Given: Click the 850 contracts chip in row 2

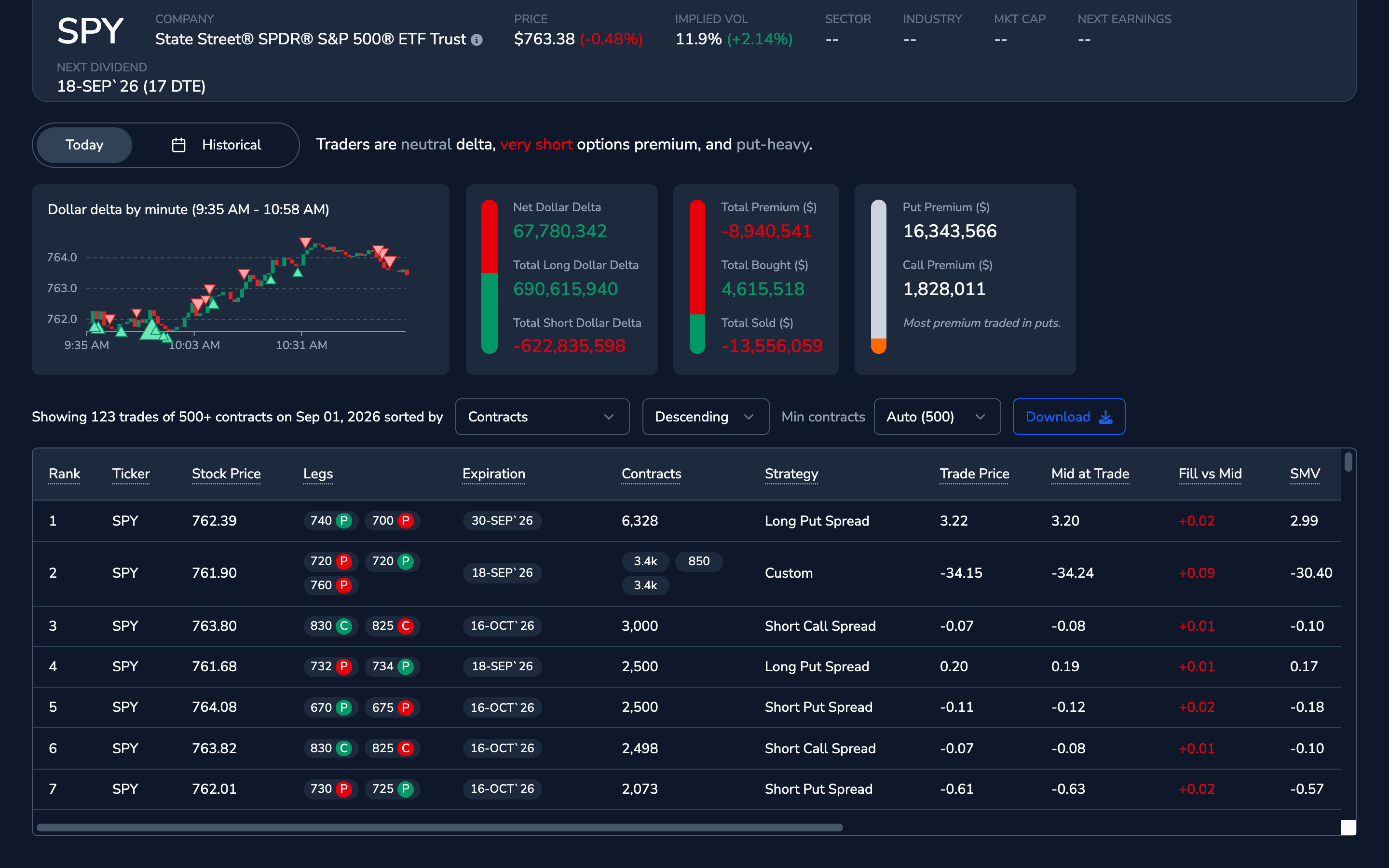Looking at the screenshot, I should (x=698, y=561).
